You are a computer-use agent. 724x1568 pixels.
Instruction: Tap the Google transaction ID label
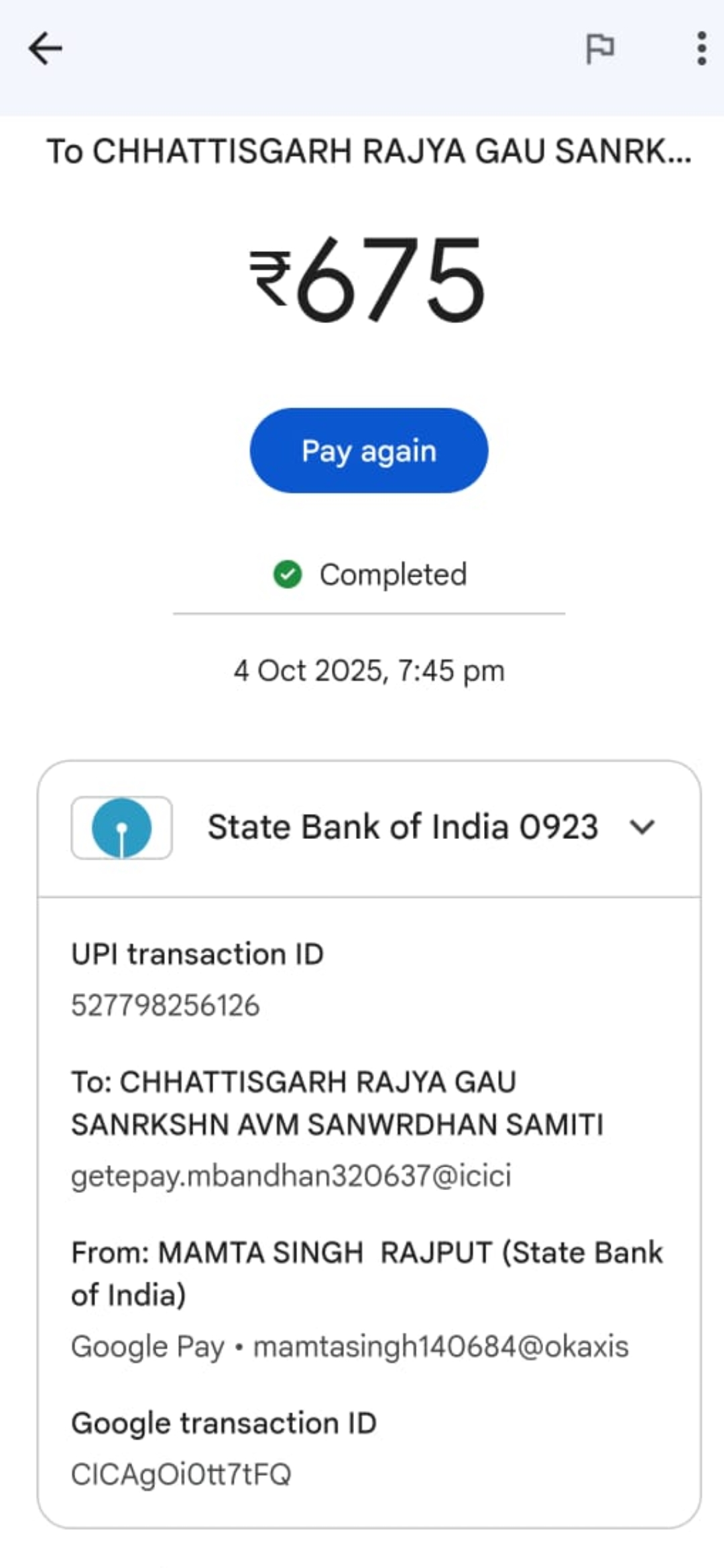pyautogui.click(x=224, y=1423)
